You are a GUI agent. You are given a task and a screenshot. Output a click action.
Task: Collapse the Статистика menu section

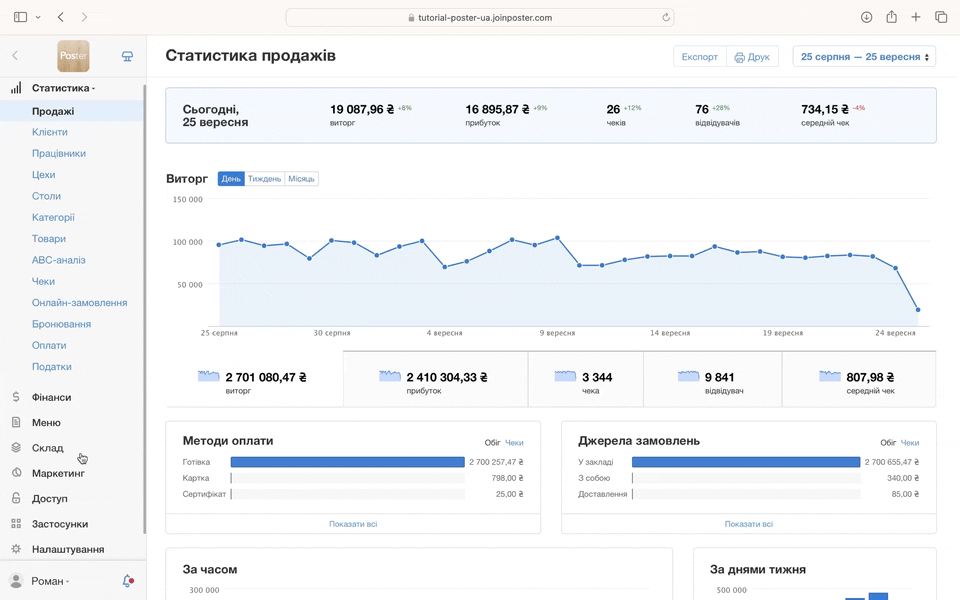click(62, 88)
